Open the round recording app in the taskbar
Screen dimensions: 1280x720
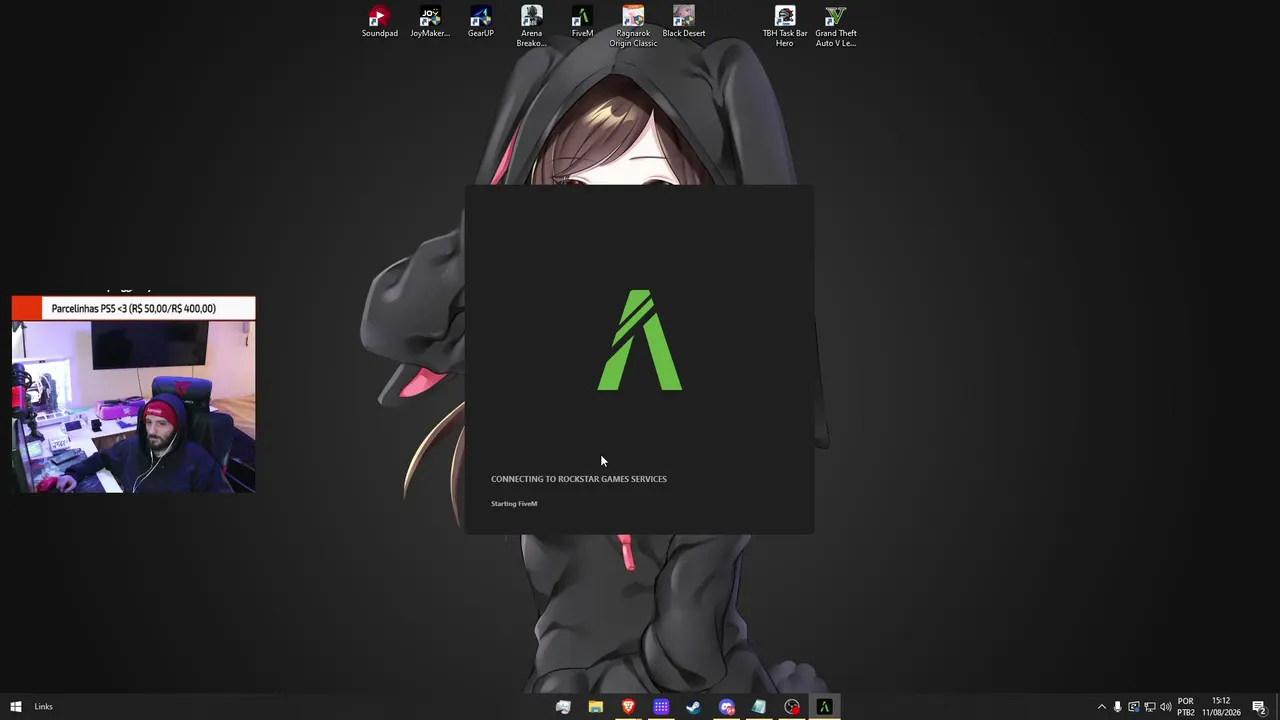[792, 707]
